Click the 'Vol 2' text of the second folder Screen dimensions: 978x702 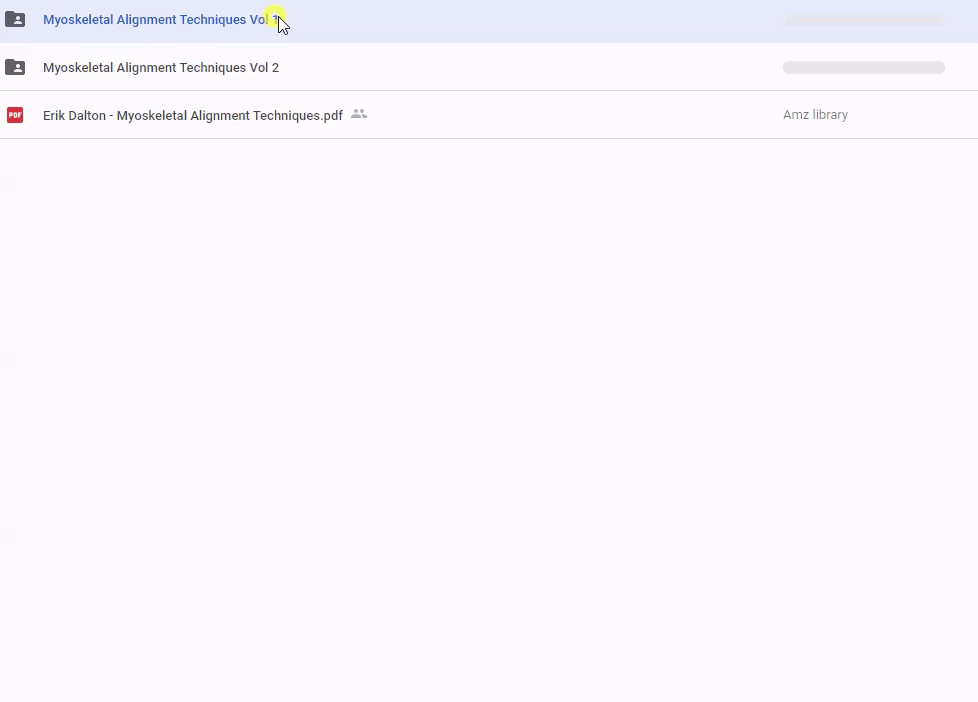(x=264, y=68)
